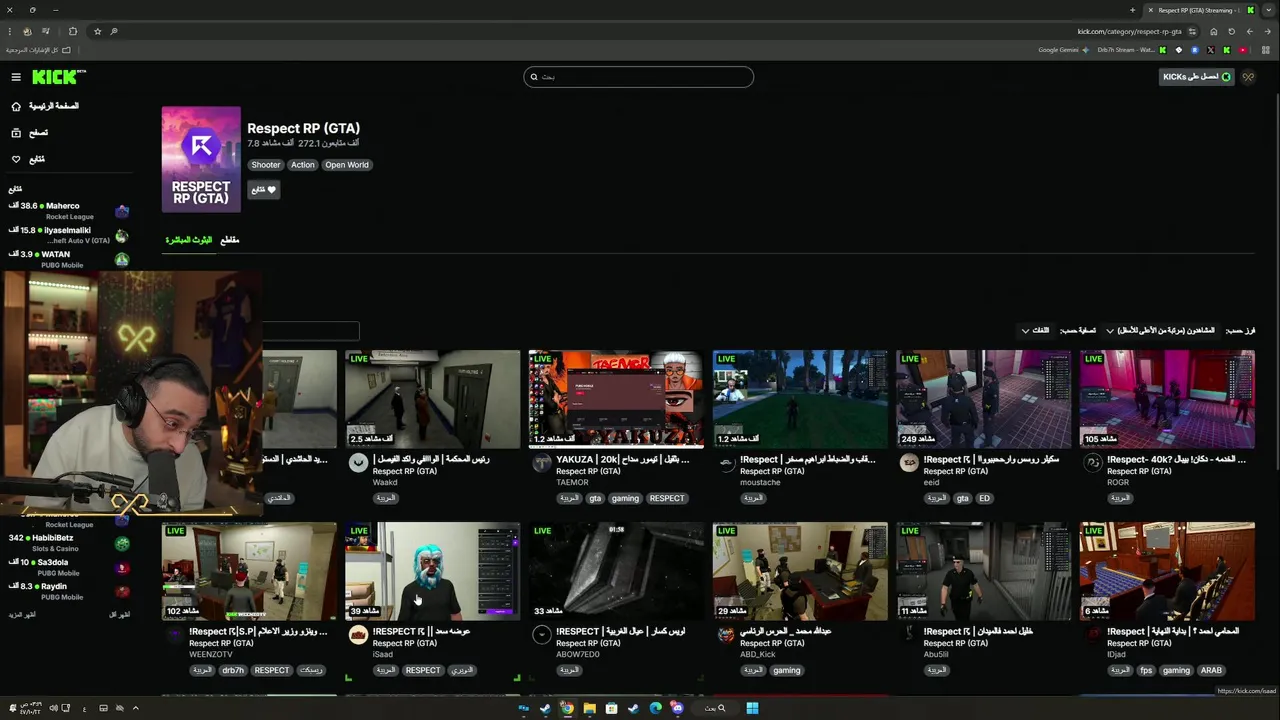
Task: Click the browser reload button
Action: pyautogui.click(x=1231, y=31)
